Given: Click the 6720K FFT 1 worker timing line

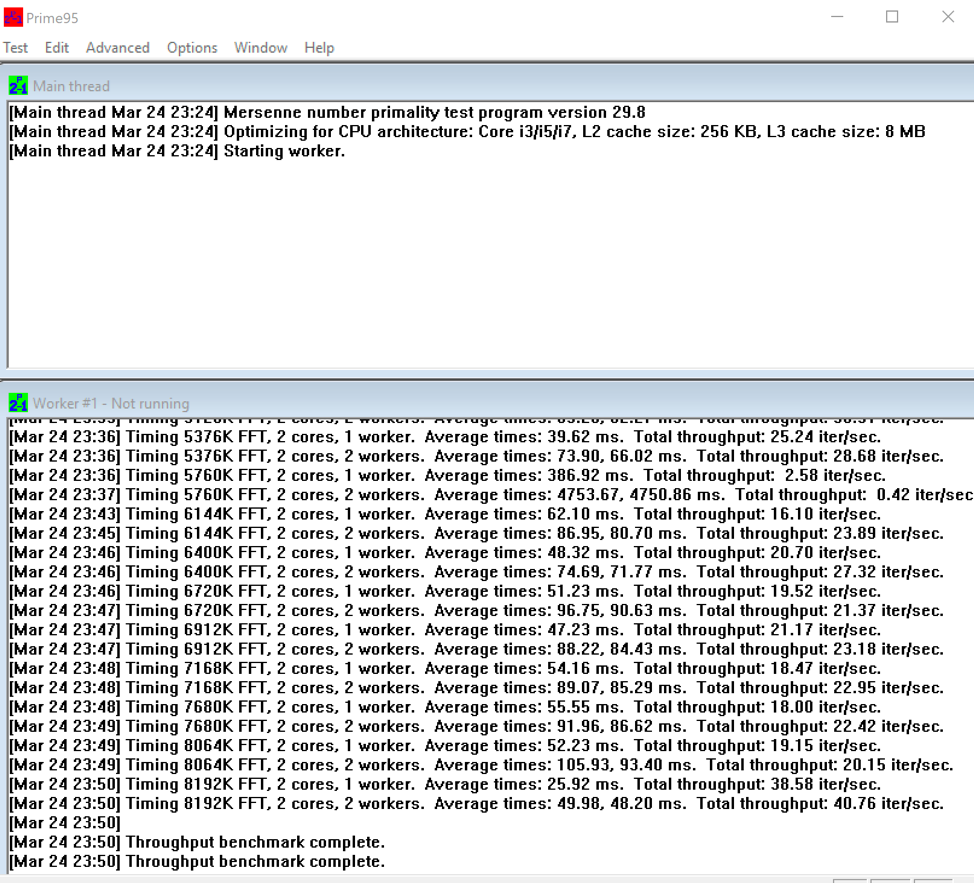Looking at the screenshot, I should coord(445,591).
